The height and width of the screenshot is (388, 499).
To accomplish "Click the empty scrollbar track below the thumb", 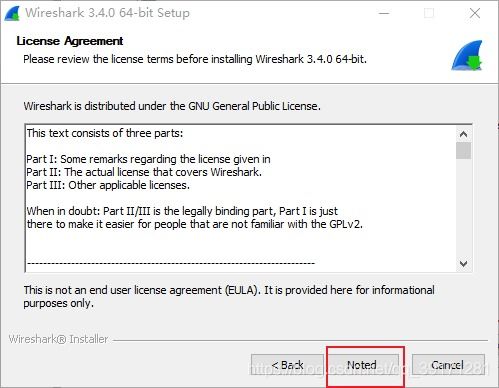I will pyautogui.click(x=463, y=207).
